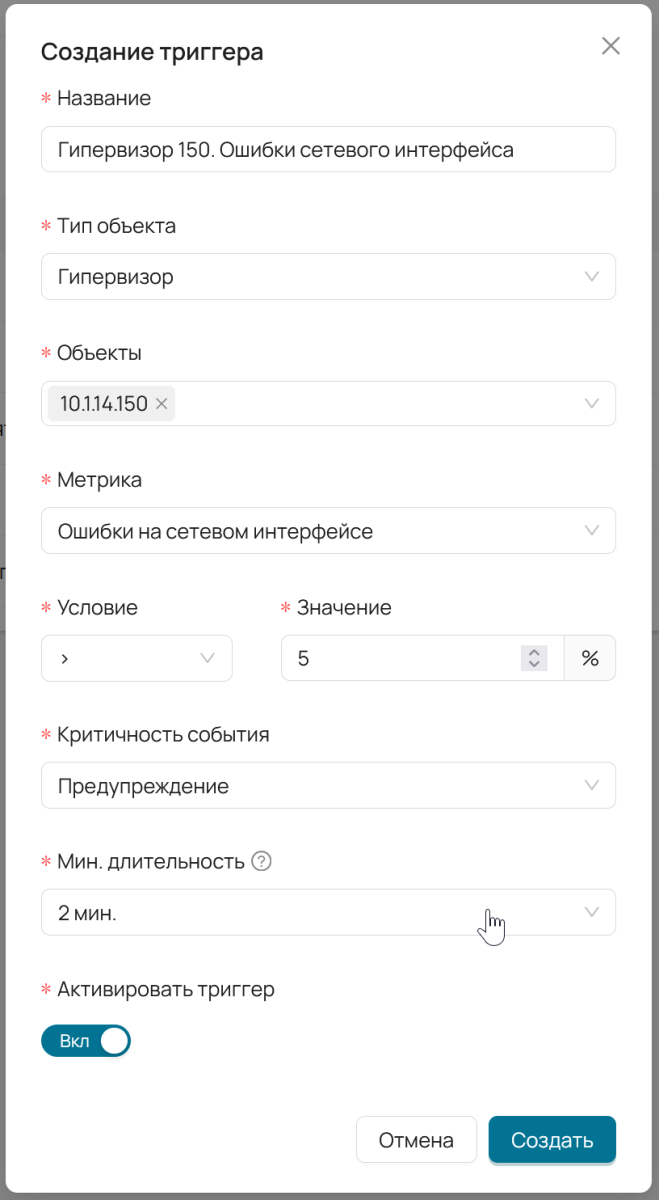Expand the Объекты selector chevron
Screen dimensions: 659x1200
[x=592, y=404]
